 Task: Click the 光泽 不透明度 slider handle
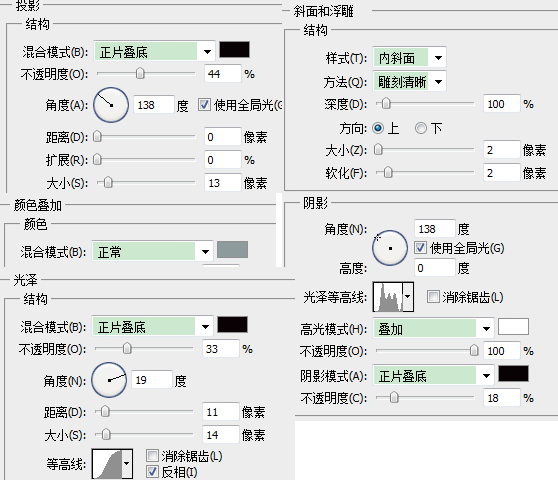click(x=127, y=348)
